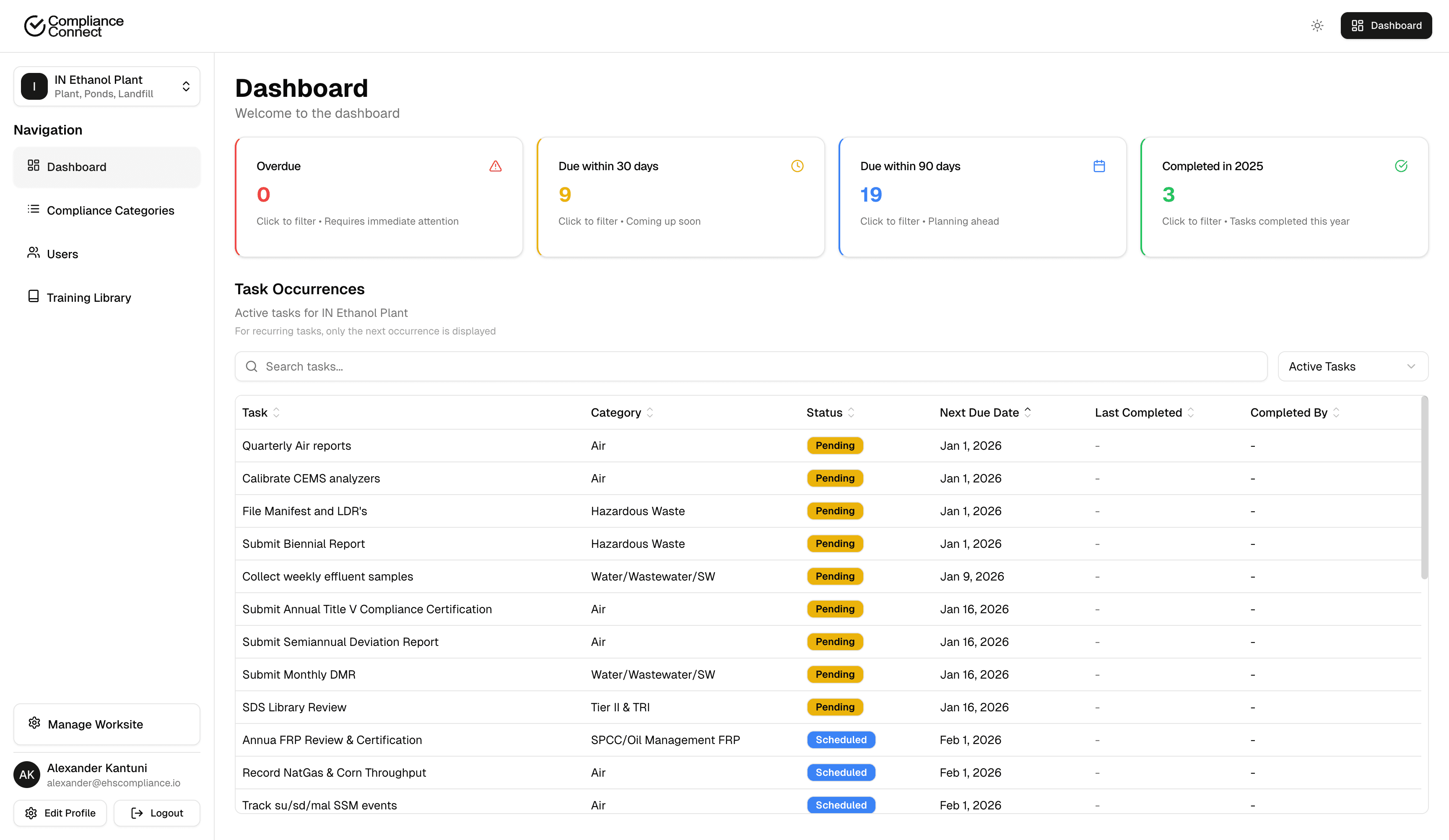The height and width of the screenshot is (840, 1449).
Task: Click the clock icon on Due within 30 days
Action: (797, 166)
